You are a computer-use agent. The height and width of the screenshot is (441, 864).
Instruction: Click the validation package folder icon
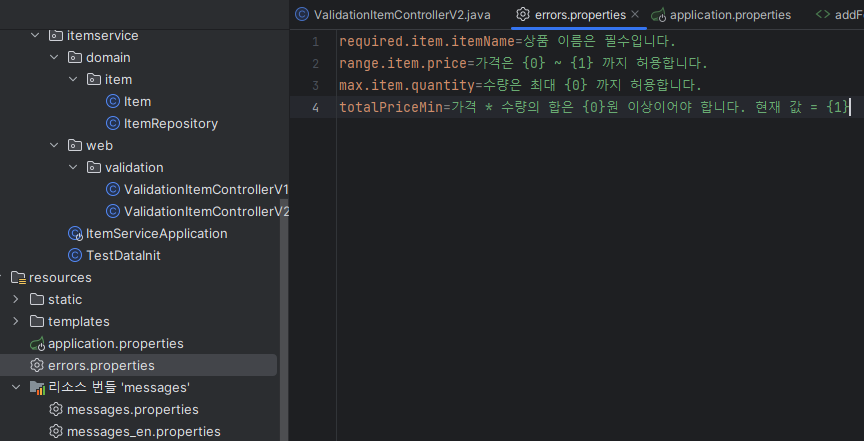click(x=94, y=168)
